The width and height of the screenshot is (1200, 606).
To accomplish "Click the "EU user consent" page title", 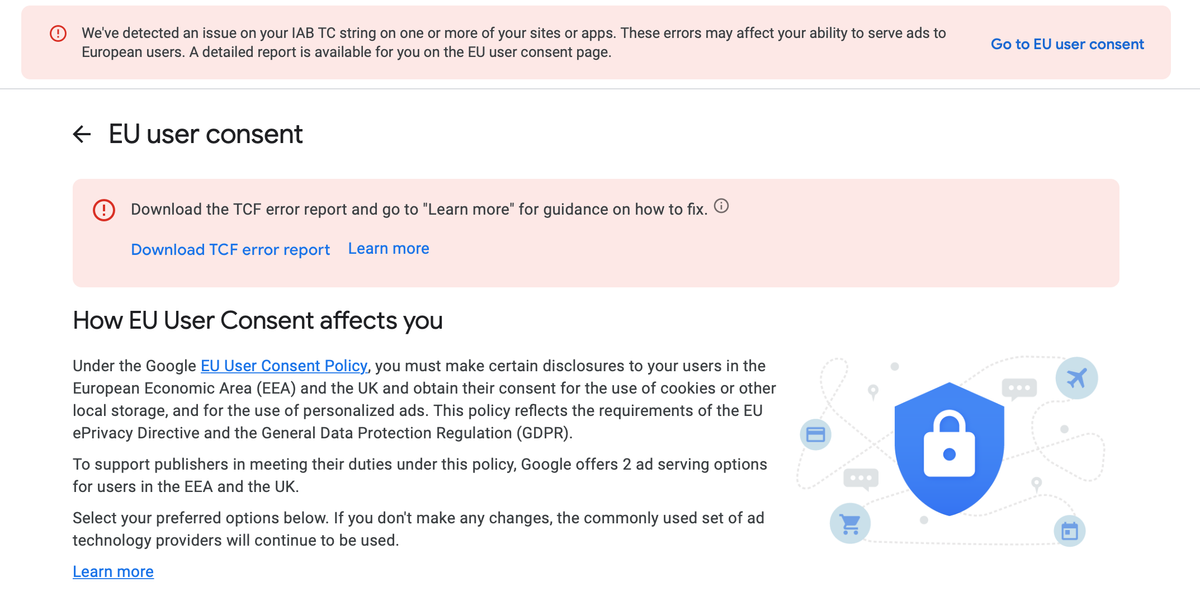I will (x=205, y=134).
